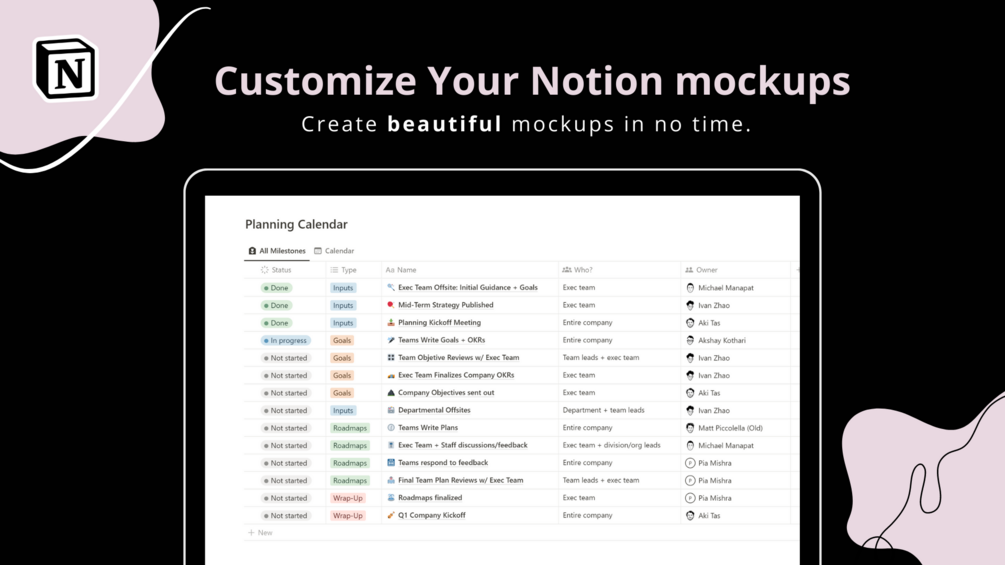This screenshot has height=565, width=1005.
Task: Add a new row with the New button
Action: click(x=260, y=533)
